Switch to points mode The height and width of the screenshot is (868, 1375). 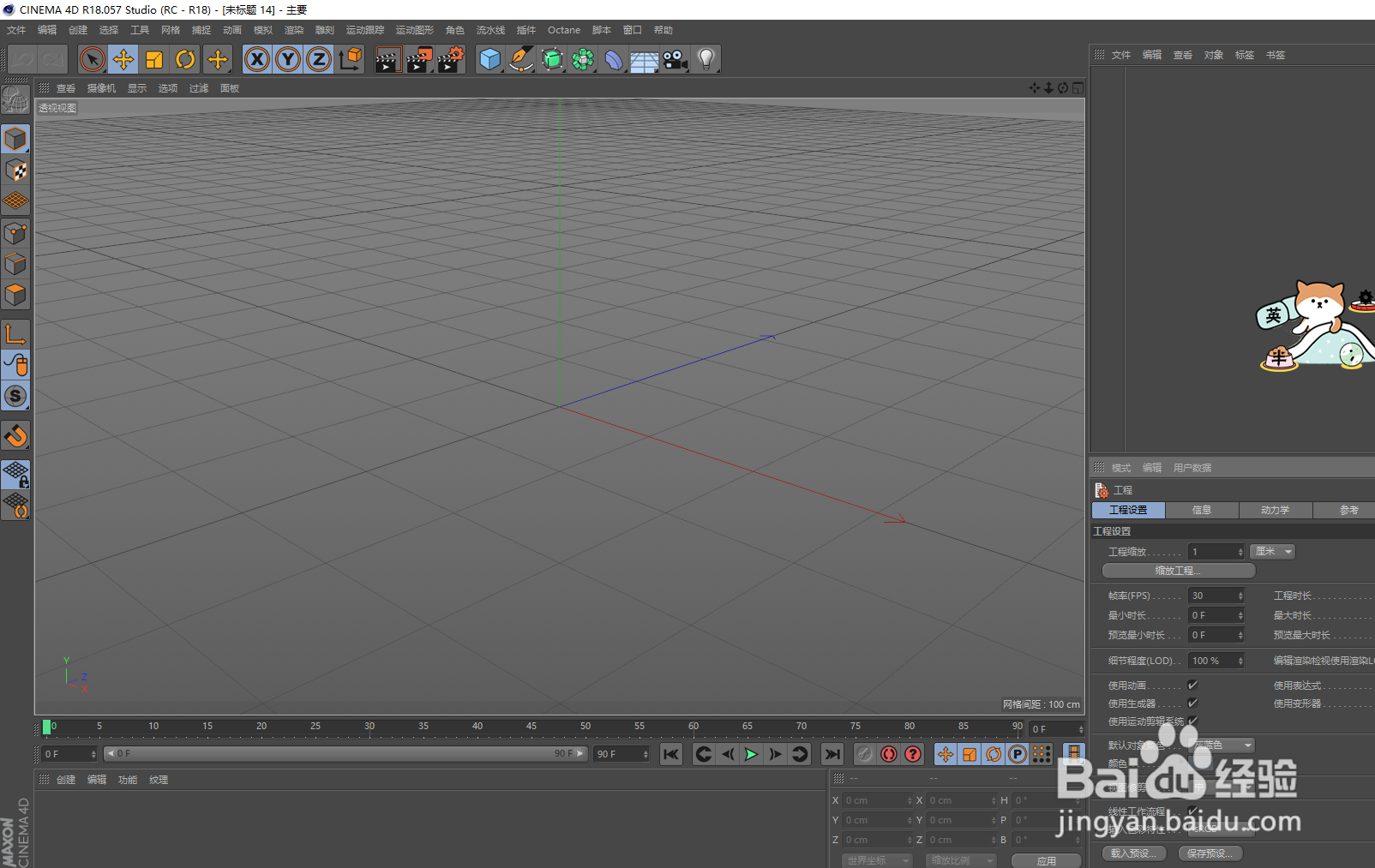15,233
